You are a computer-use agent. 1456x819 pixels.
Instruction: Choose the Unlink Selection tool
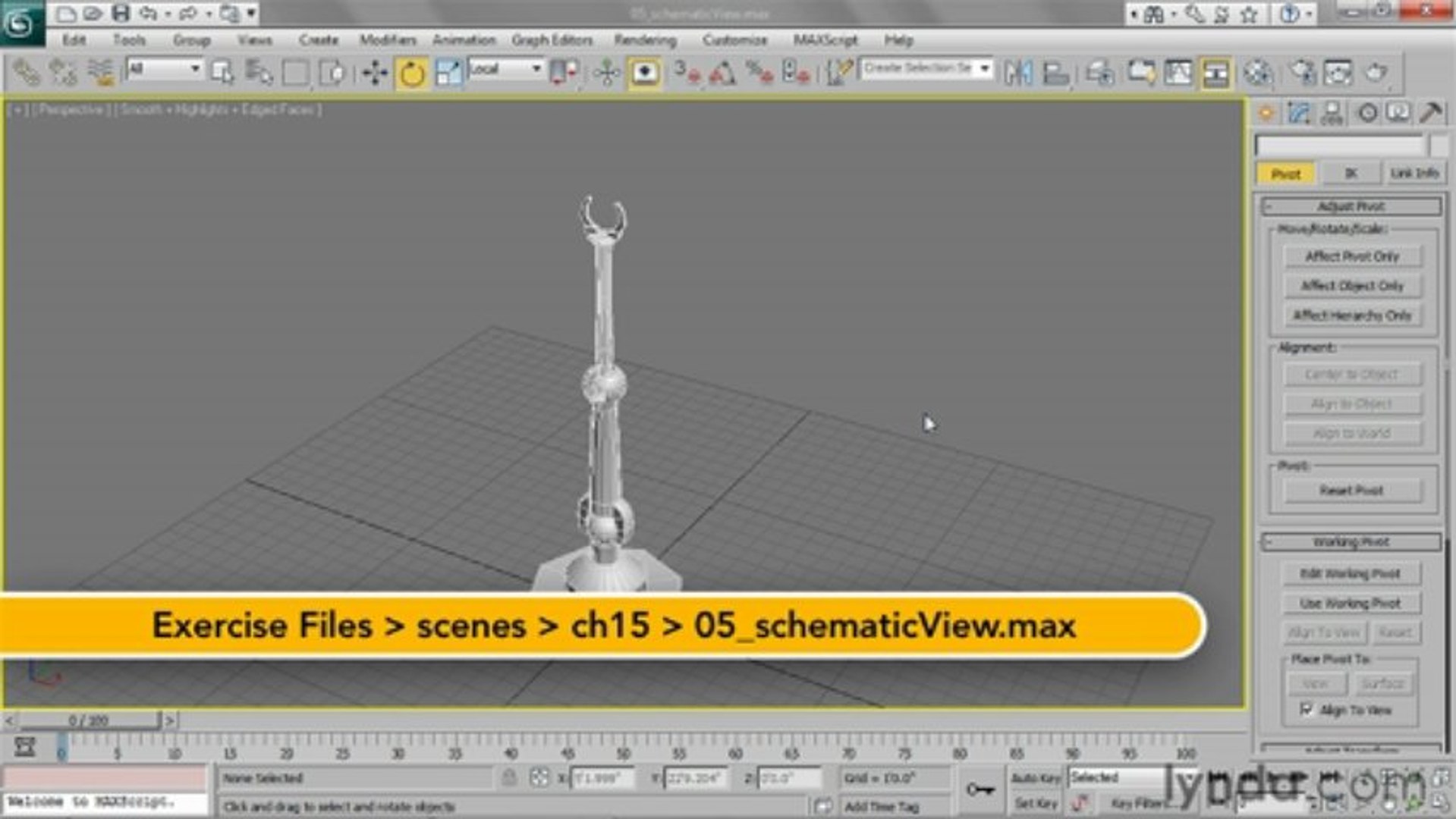(x=63, y=73)
